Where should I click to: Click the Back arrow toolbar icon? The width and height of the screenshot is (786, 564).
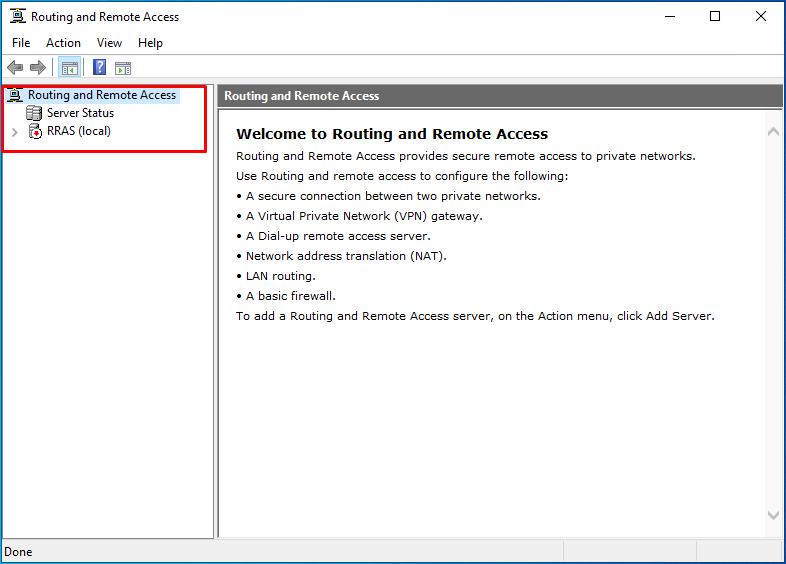coord(15,67)
